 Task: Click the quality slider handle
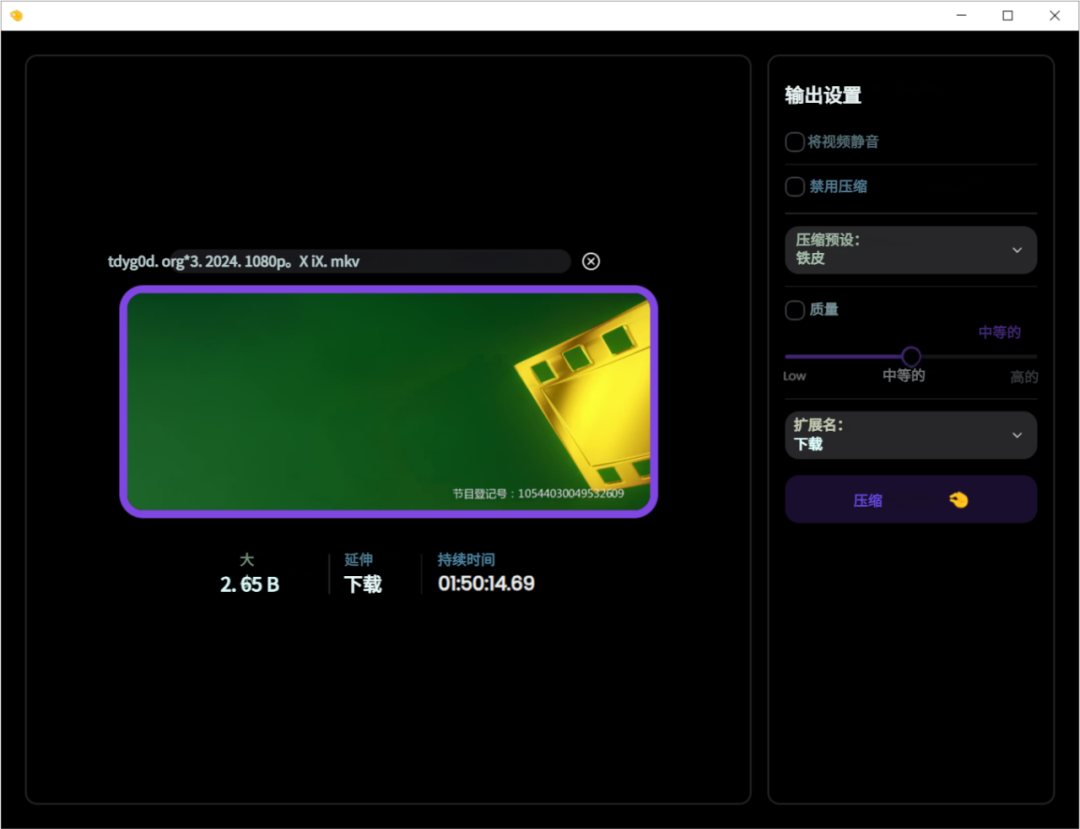tap(910, 356)
